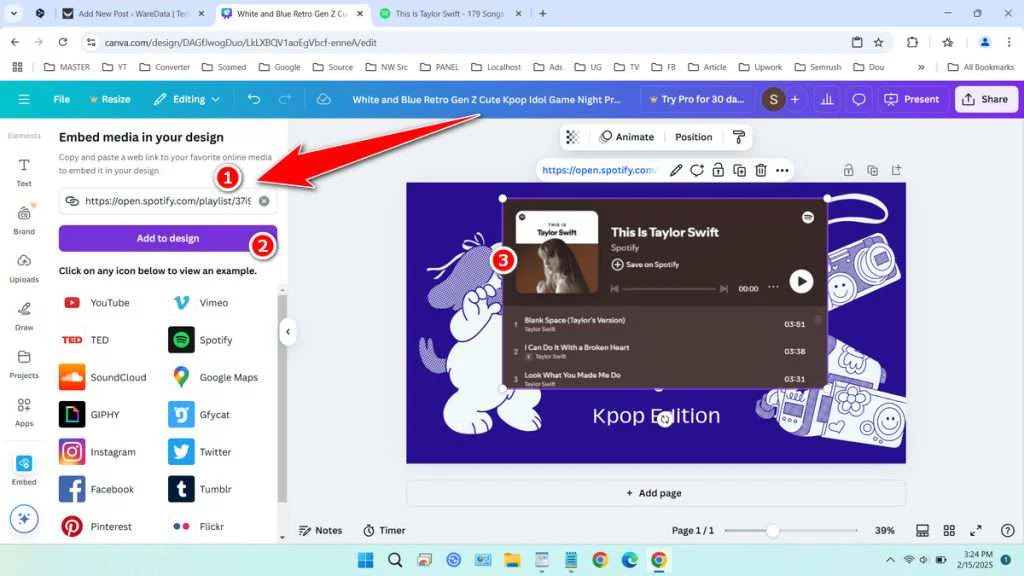
Task: Select the Embed panel in the left sidebar
Action: click(x=24, y=467)
